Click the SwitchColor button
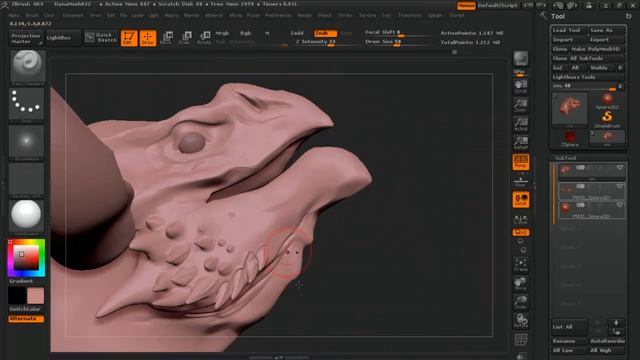 (x=25, y=309)
